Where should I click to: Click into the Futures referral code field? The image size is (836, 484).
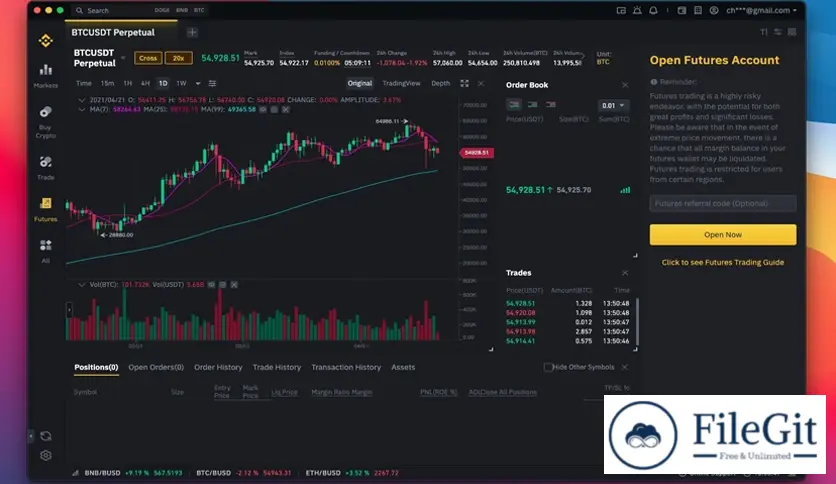[x=723, y=203]
